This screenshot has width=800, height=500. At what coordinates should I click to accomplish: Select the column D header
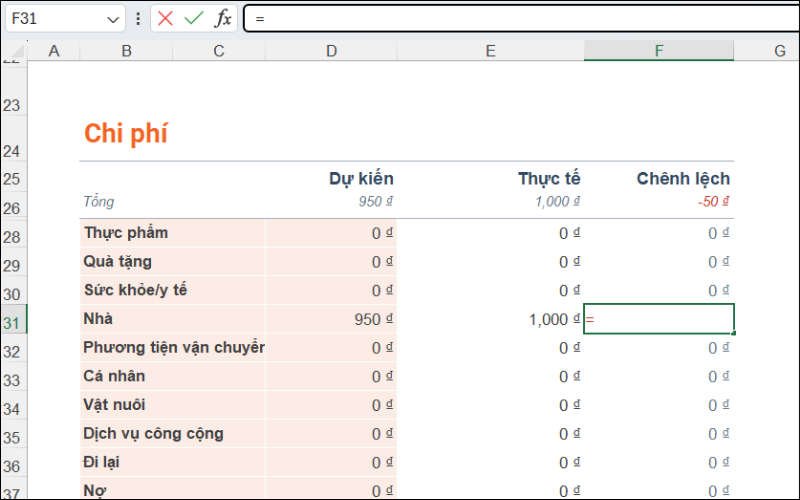click(332, 50)
